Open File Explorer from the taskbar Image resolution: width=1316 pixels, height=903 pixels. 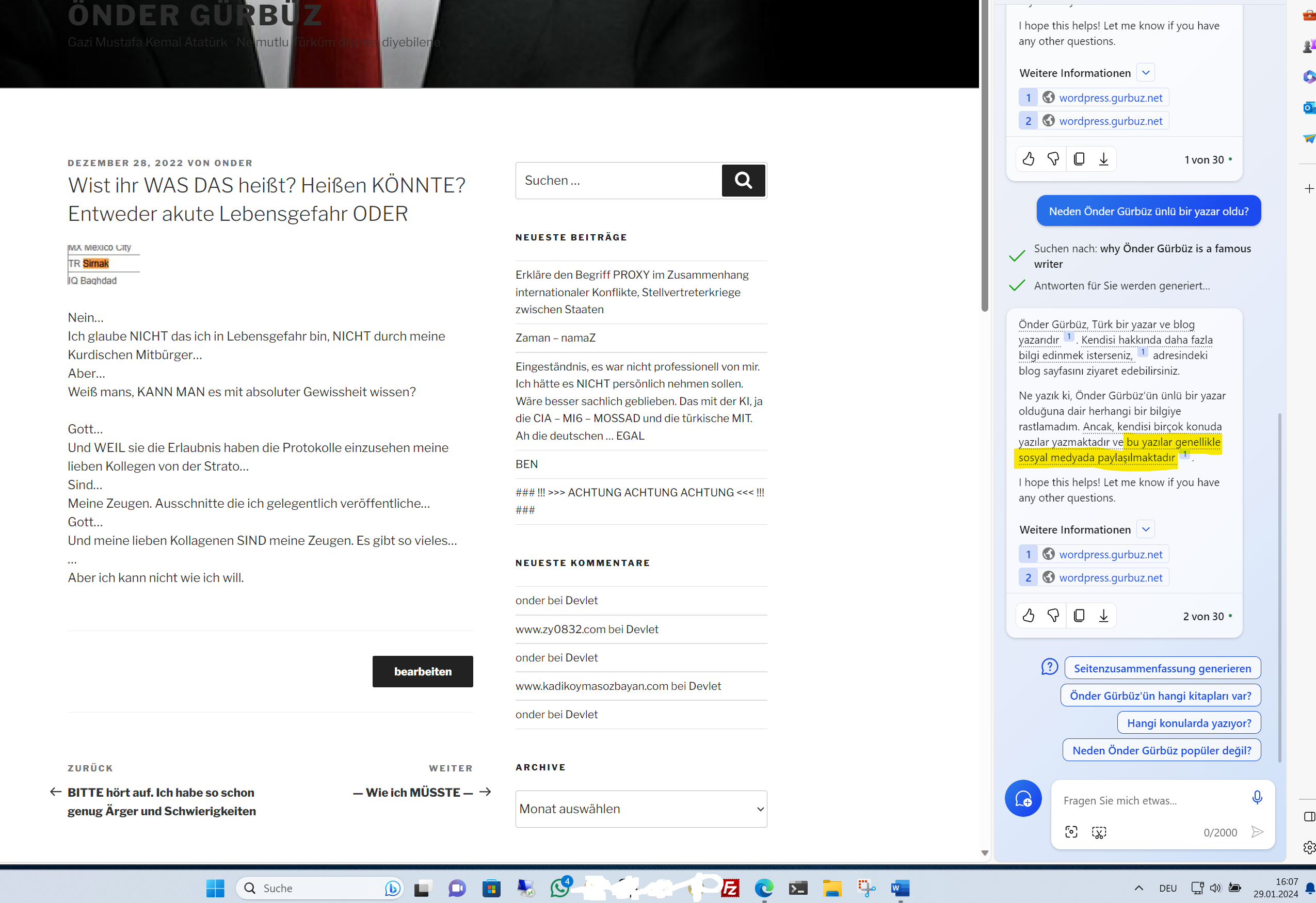(832, 888)
